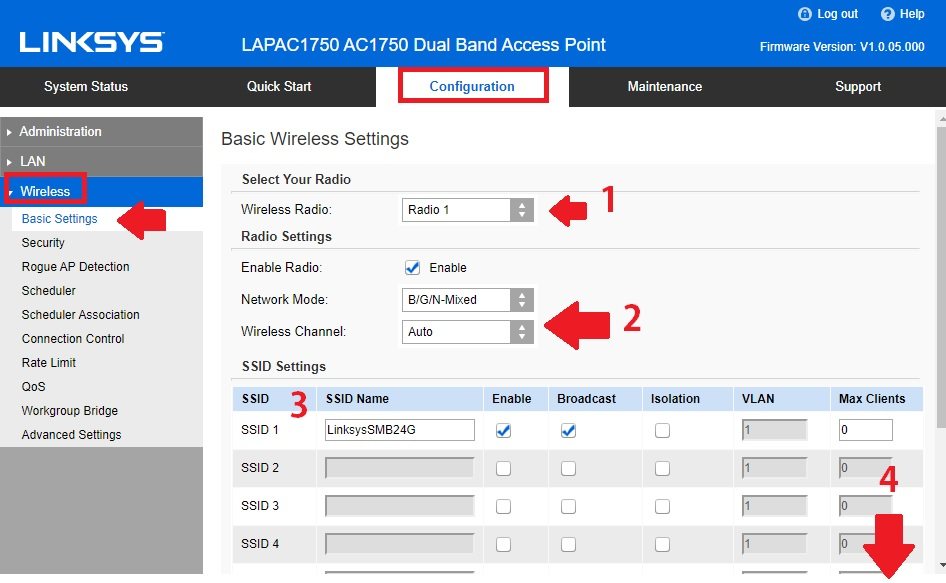This screenshot has height=583, width=946.
Task: Click the Log out icon
Action: [x=804, y=14]
